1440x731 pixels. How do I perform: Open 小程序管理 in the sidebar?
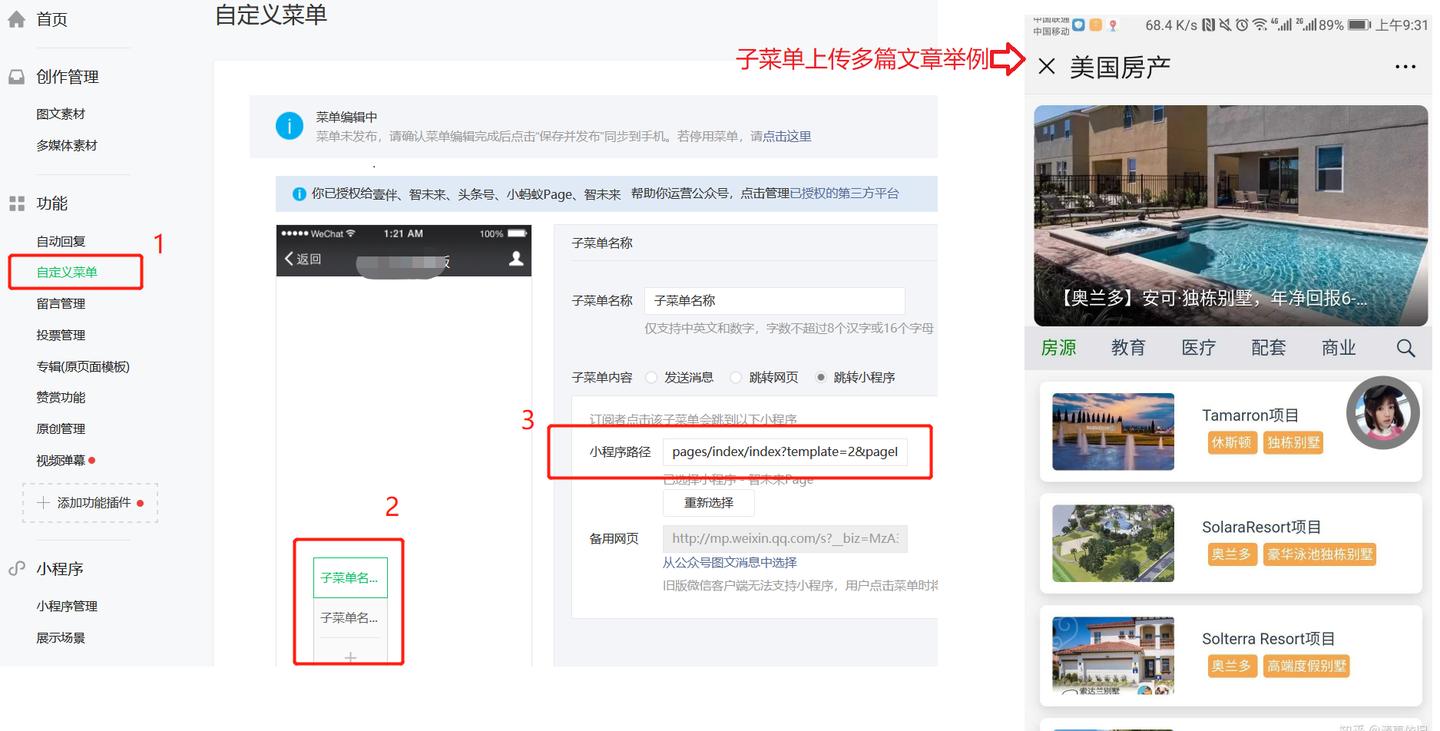pos(67,606)
